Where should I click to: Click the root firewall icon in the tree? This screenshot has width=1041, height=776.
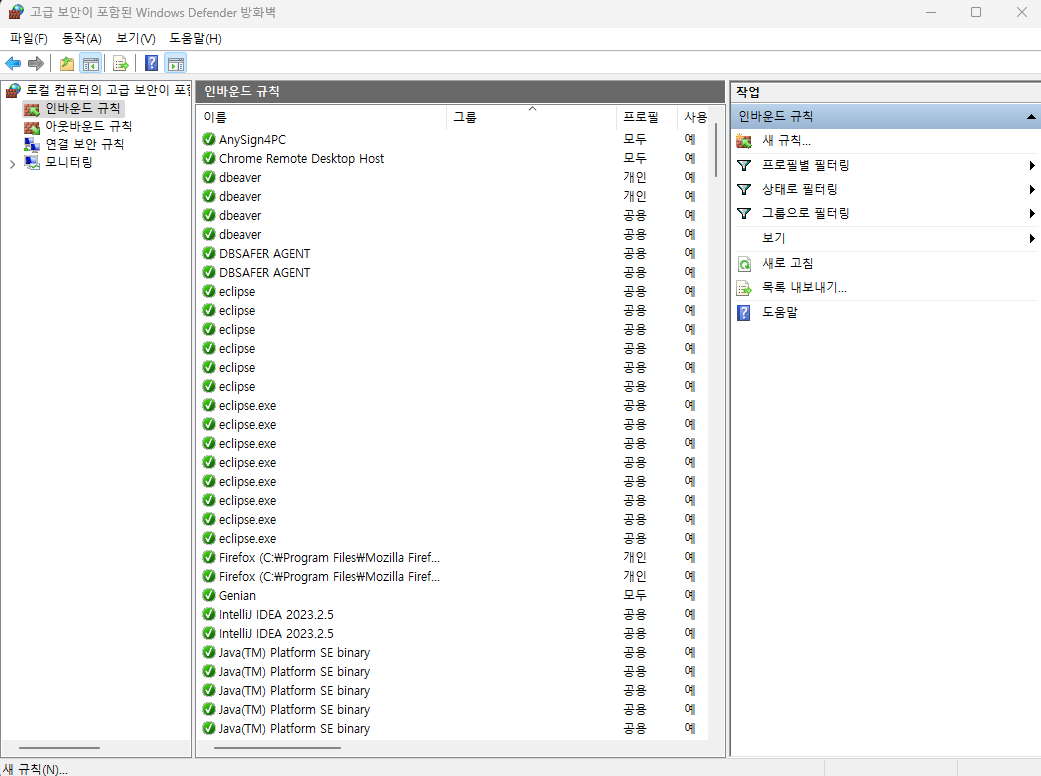click(13, 90)
